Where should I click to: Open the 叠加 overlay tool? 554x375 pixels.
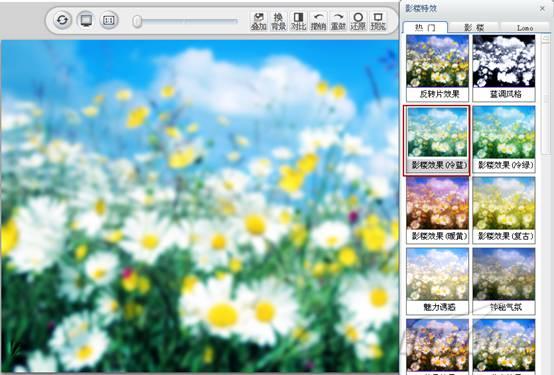click(x=258, y=21)
